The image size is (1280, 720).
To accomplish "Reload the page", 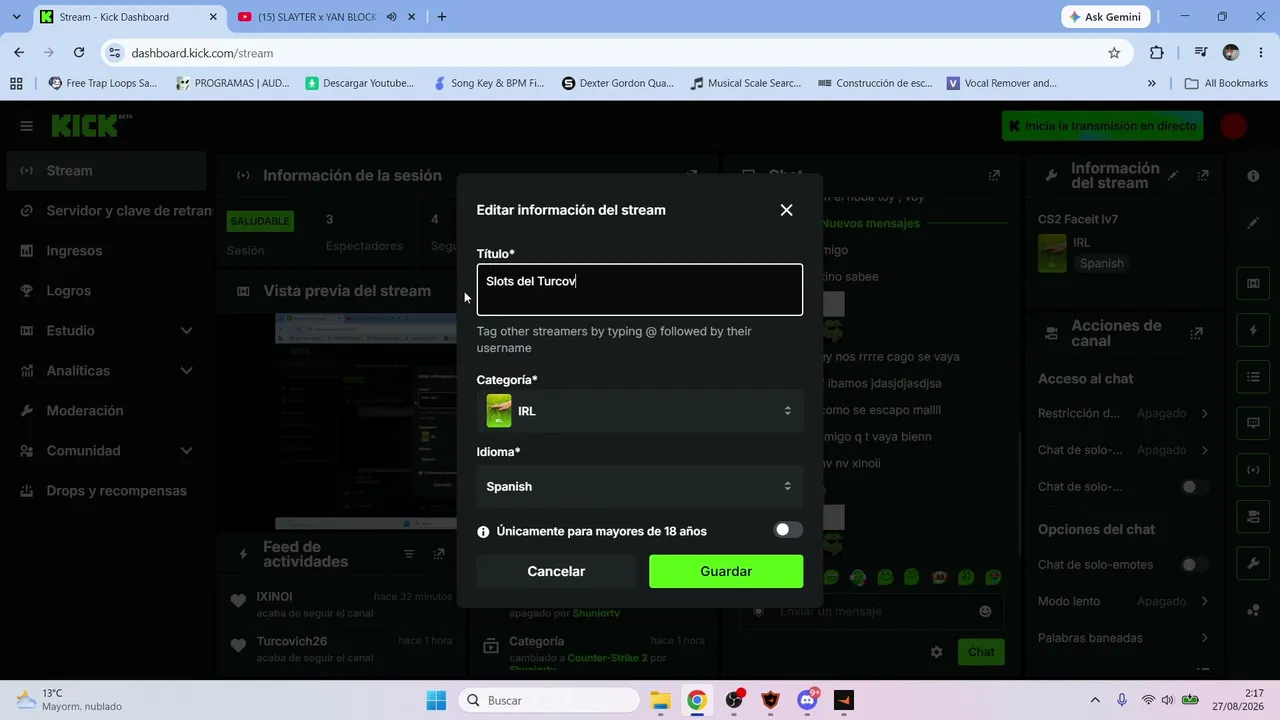I will (x=79, y=53).
